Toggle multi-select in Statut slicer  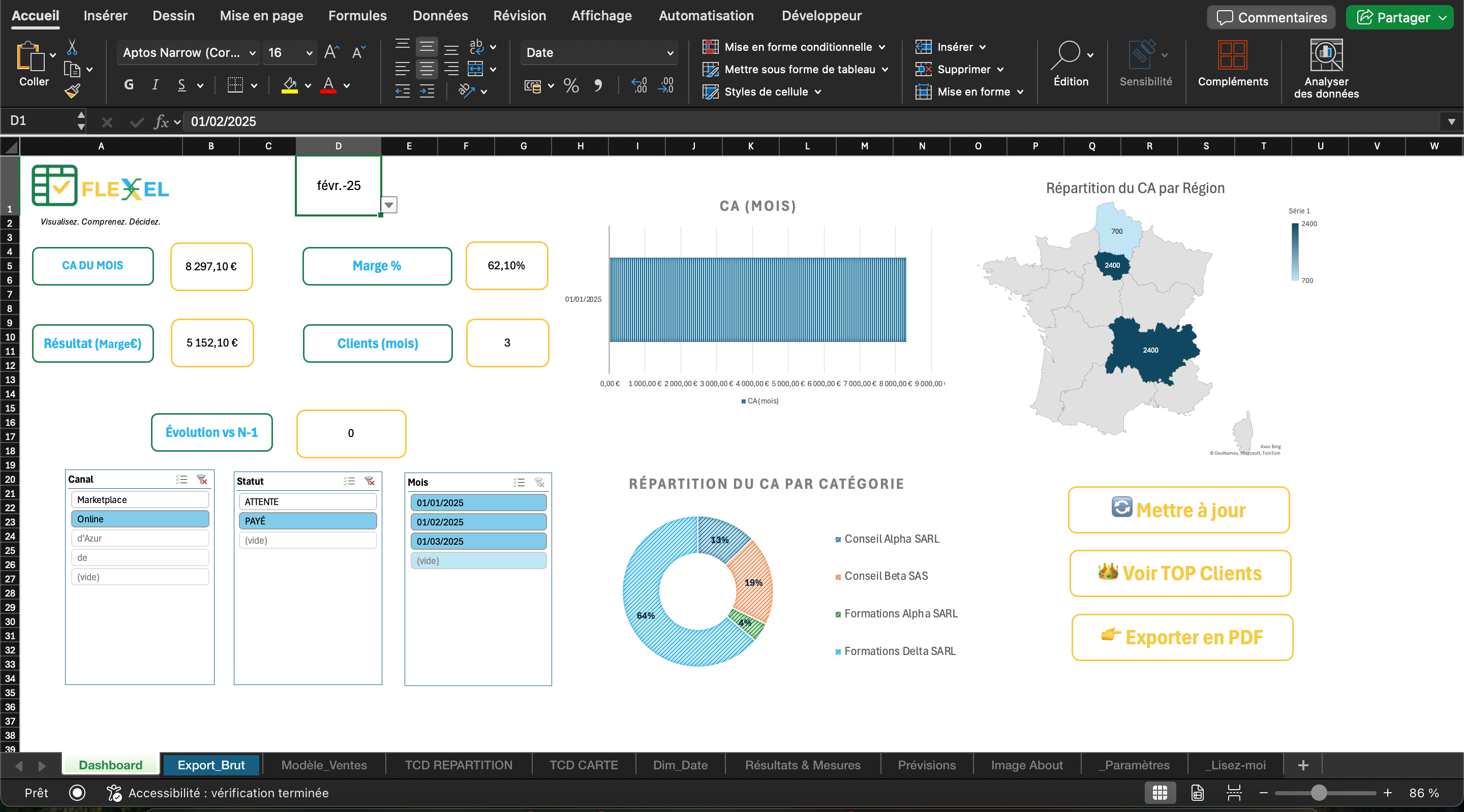pyautogui.click(x=349, y=481)
